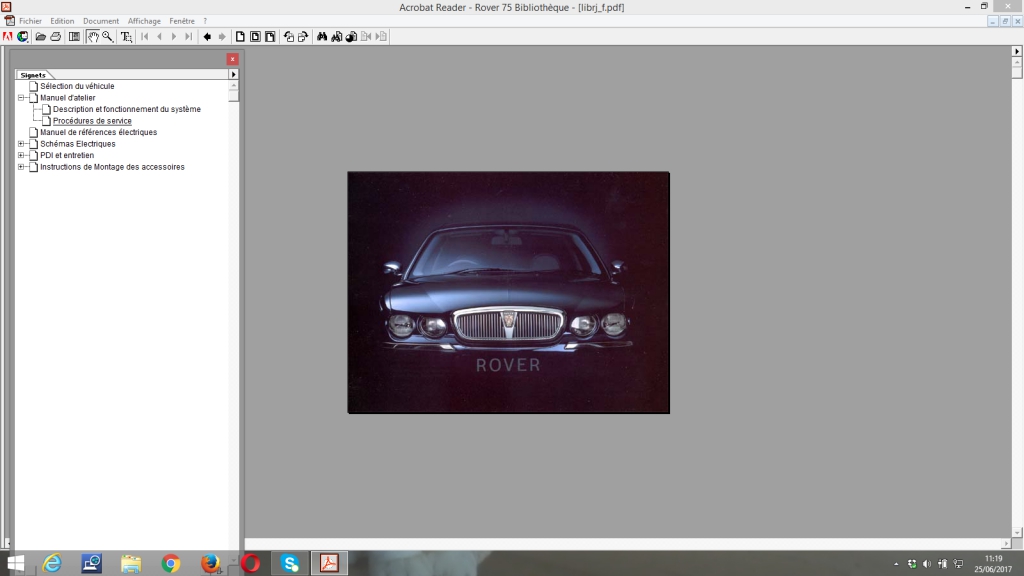
Task: Open the Fichier menu
Action: [x=30, y=21]
